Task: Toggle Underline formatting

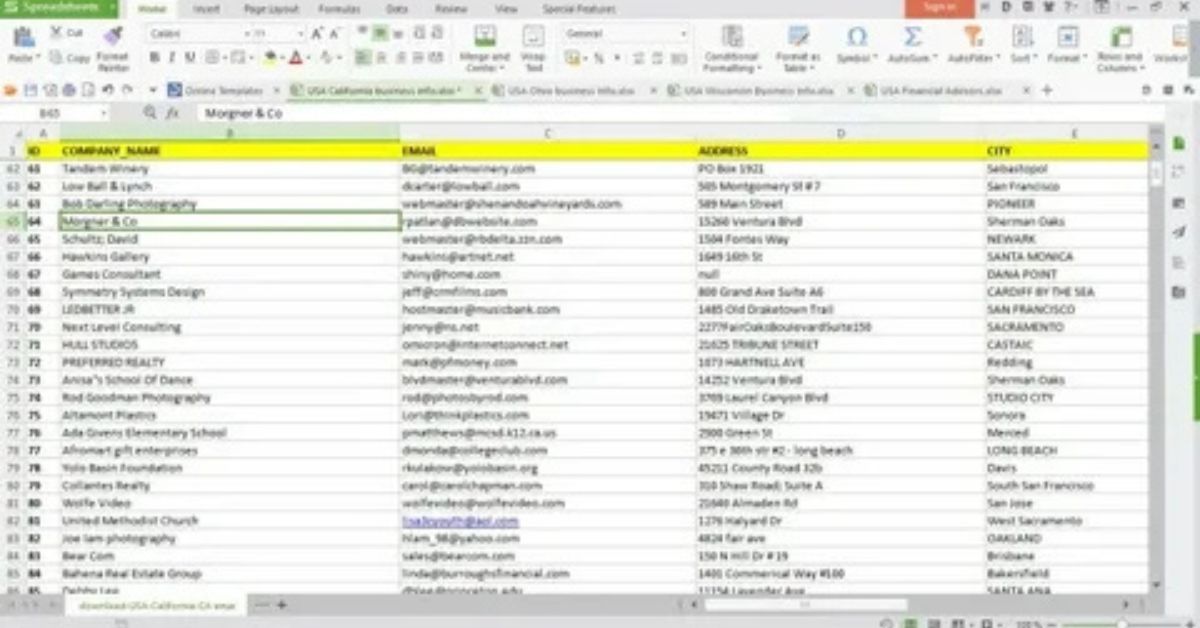Action: (x=189, y=58)
